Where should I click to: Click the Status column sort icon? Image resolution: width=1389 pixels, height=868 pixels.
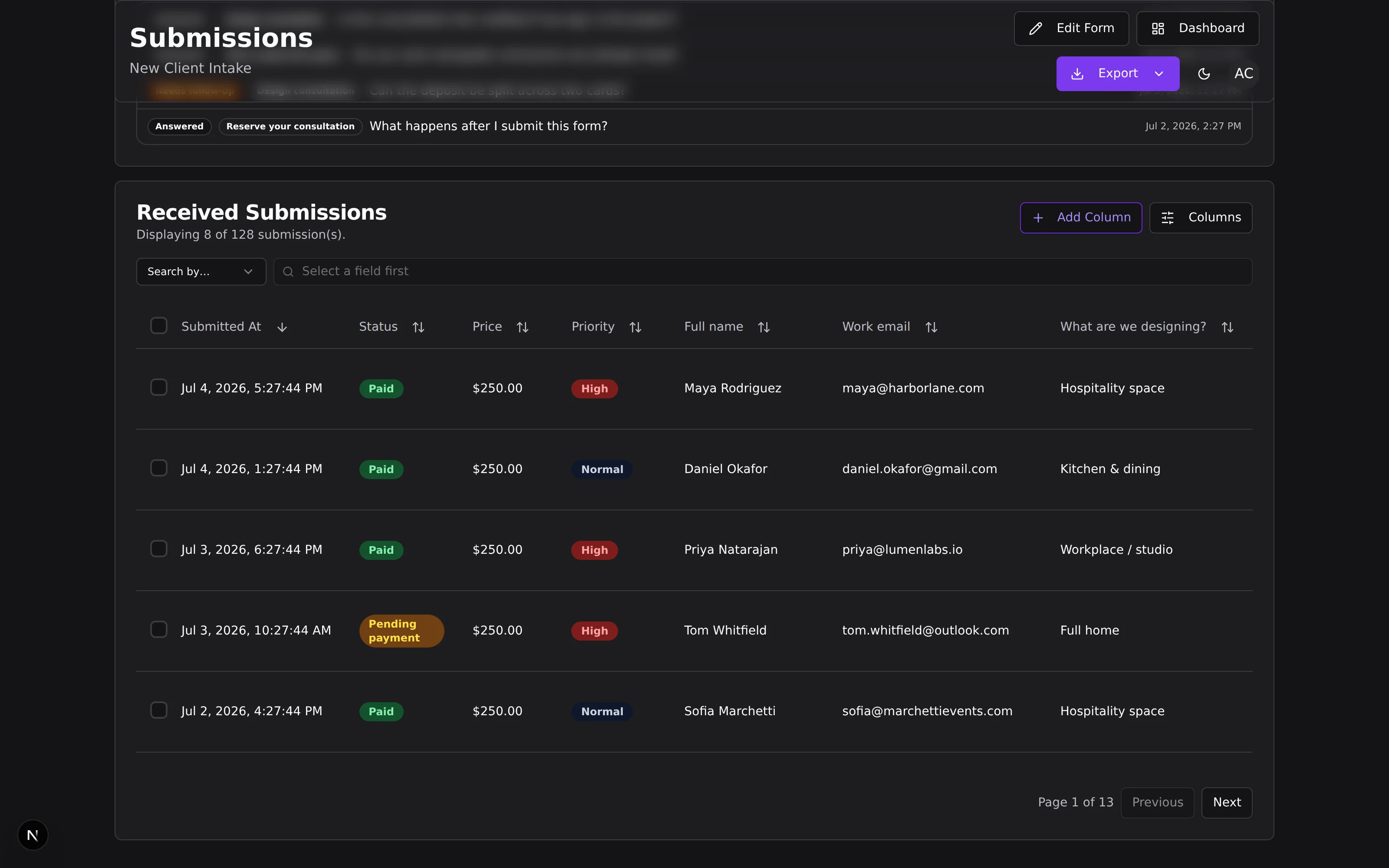[418, 327]
